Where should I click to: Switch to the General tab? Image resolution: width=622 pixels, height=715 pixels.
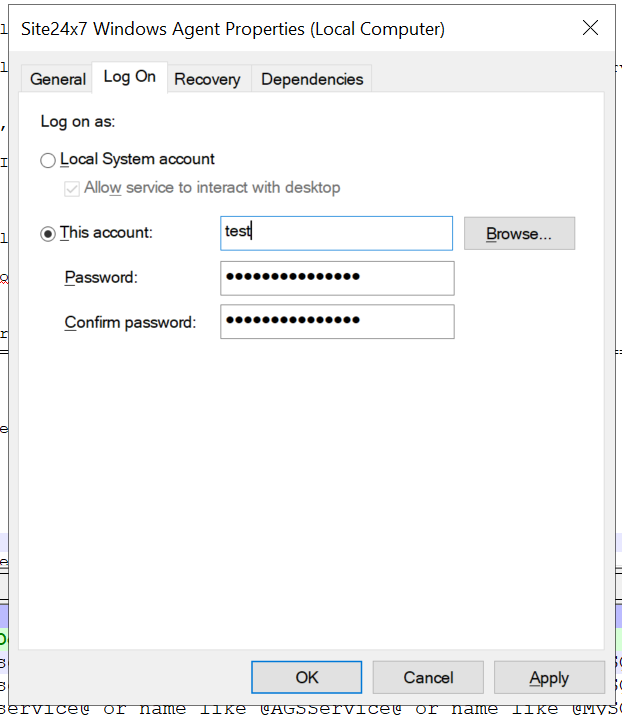tap(57, 79)
